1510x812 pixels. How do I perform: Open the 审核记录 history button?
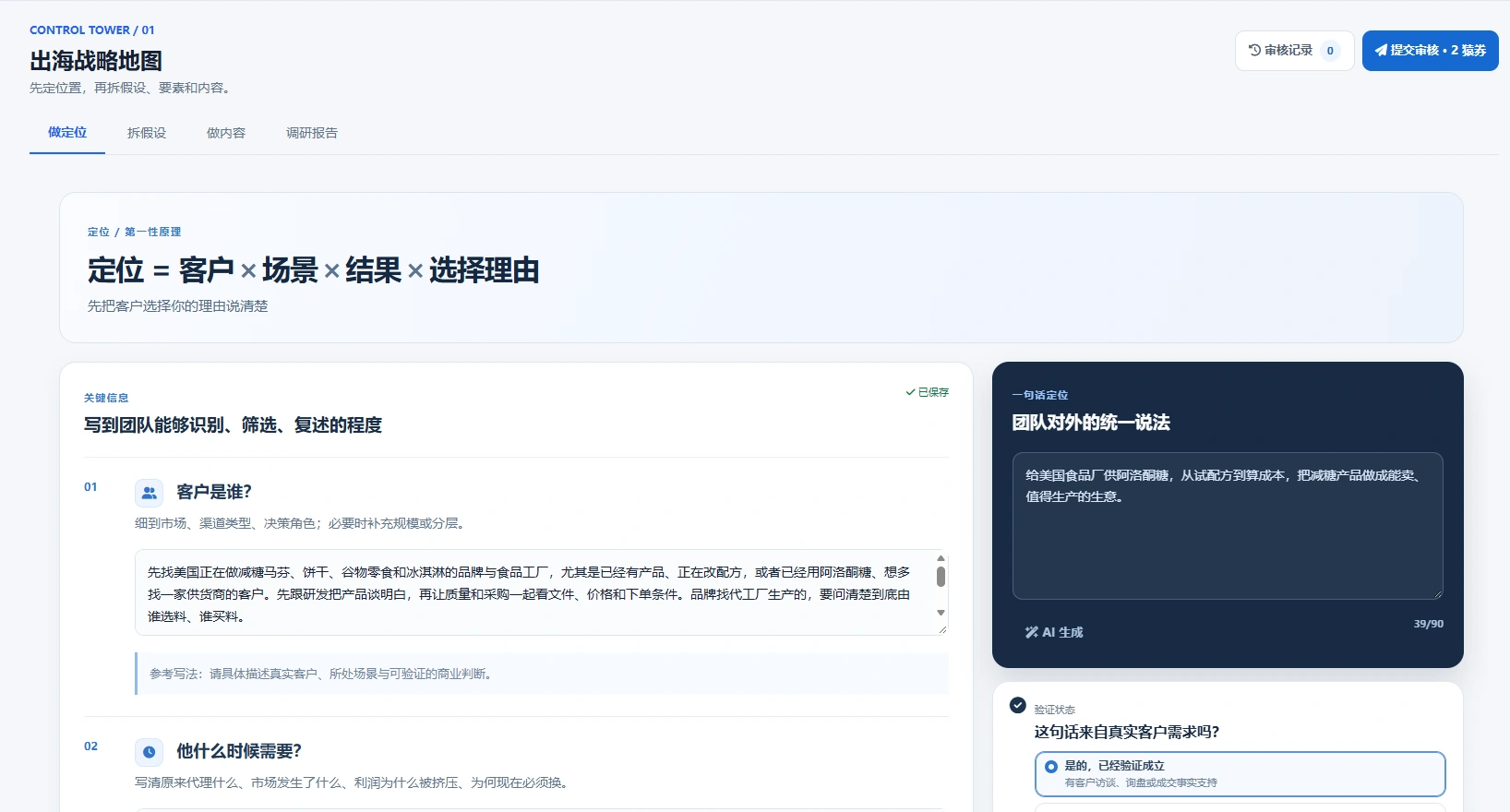(x=1294, y=51)
